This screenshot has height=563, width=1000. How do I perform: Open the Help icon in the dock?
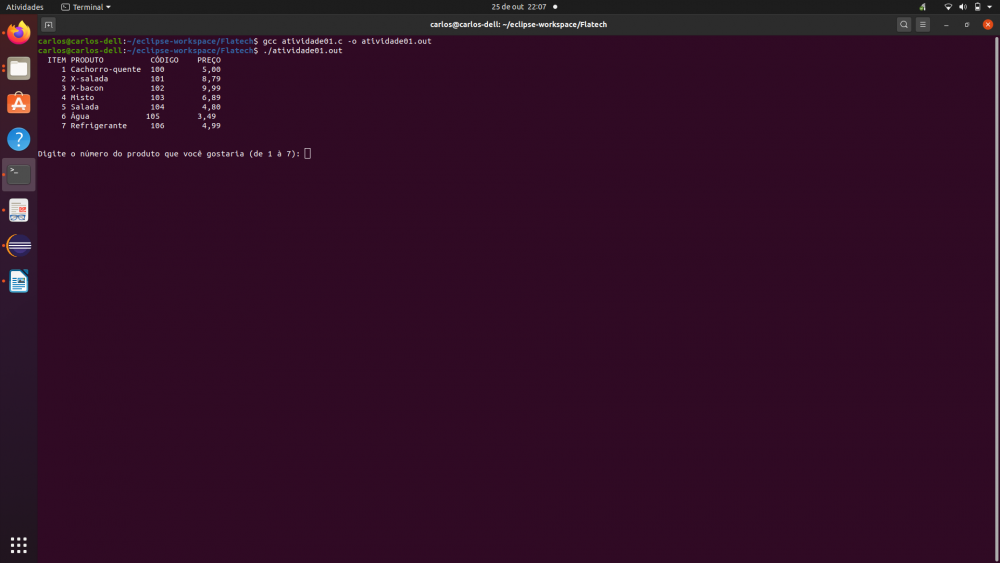pos(19,139)
